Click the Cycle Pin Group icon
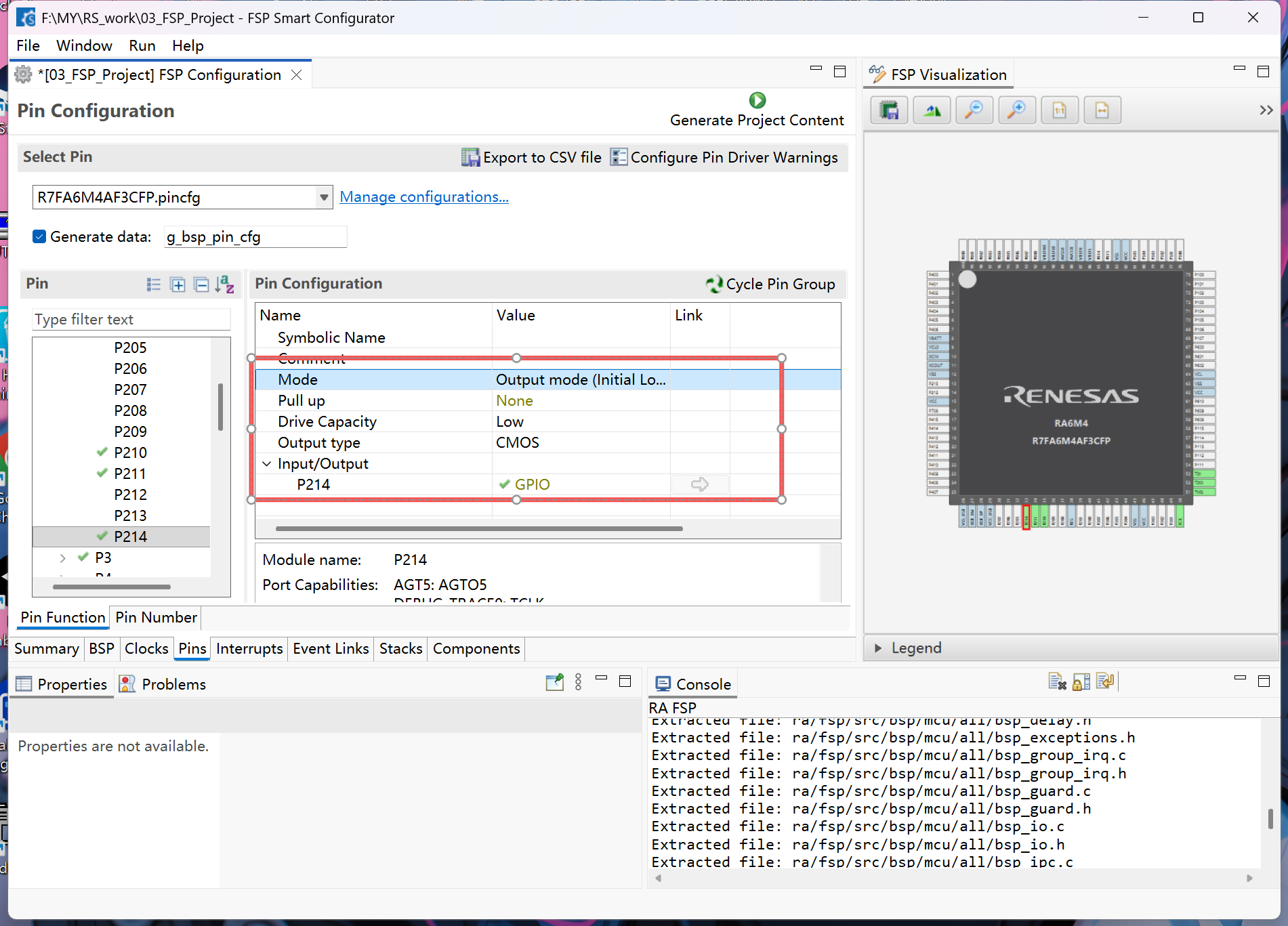 point(714,284)
